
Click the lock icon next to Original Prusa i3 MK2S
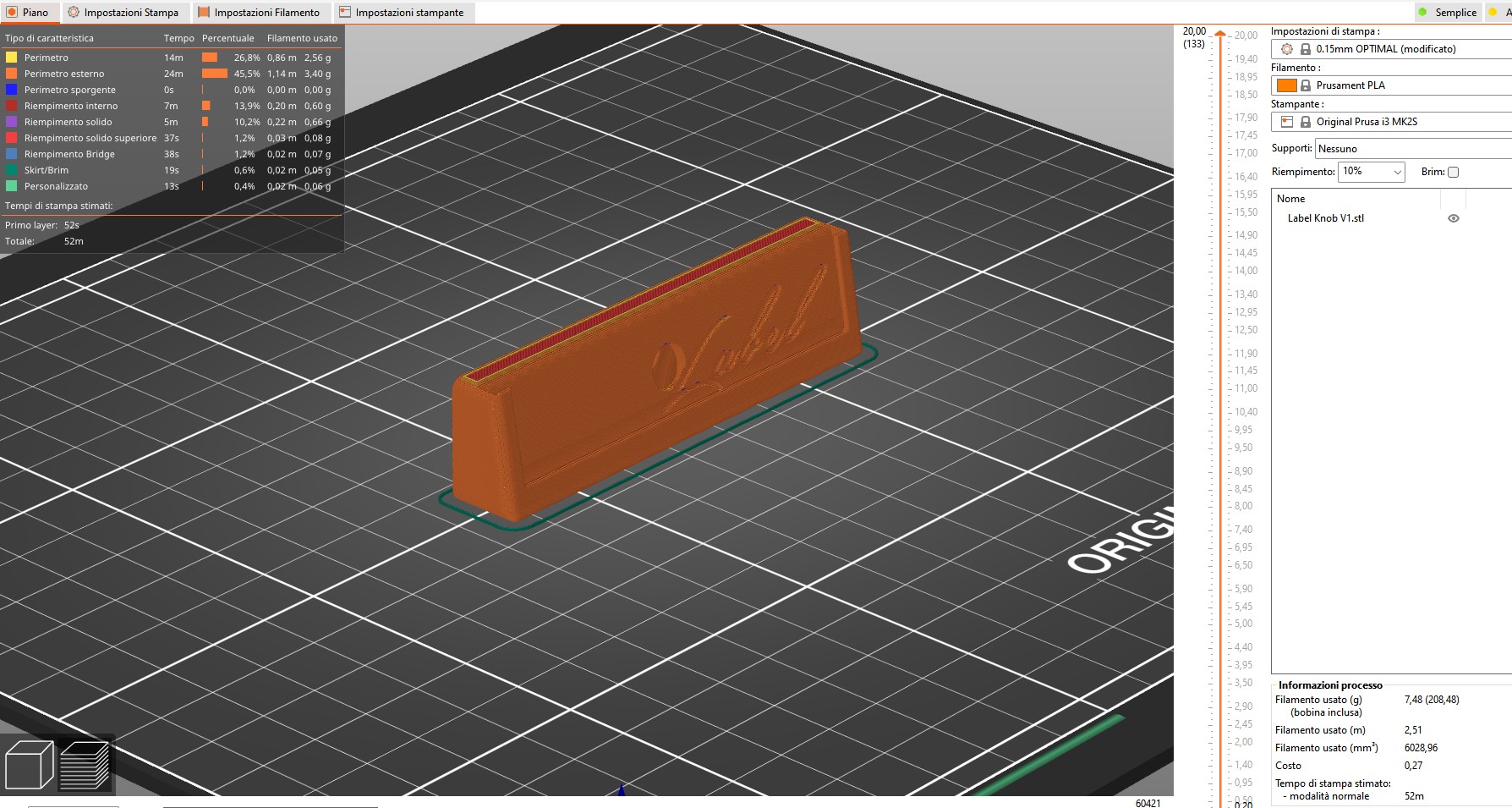(1306, 122)
